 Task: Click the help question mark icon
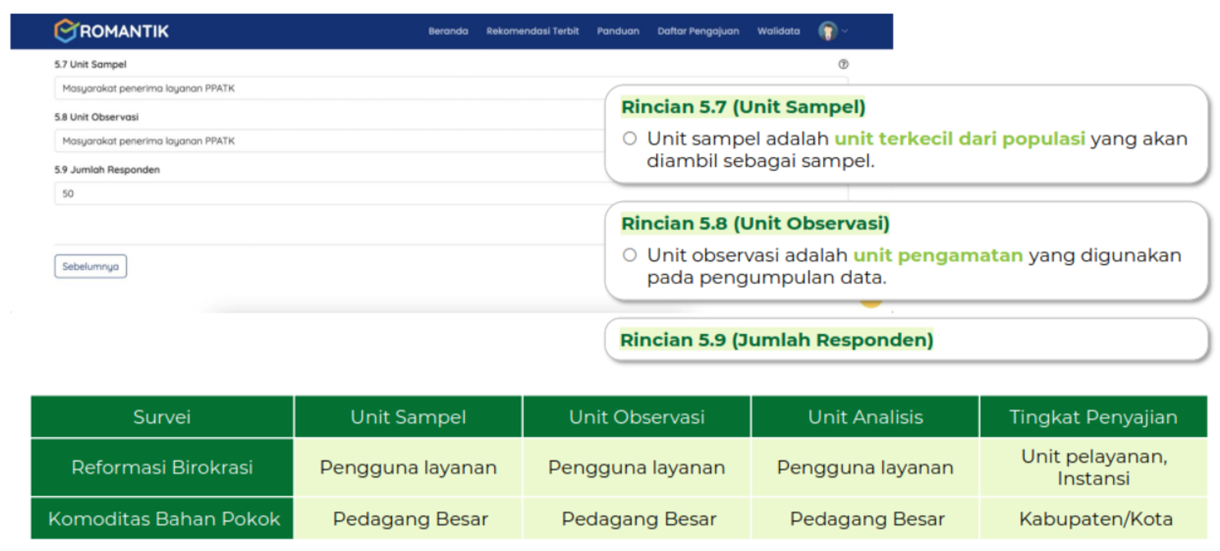843,64
